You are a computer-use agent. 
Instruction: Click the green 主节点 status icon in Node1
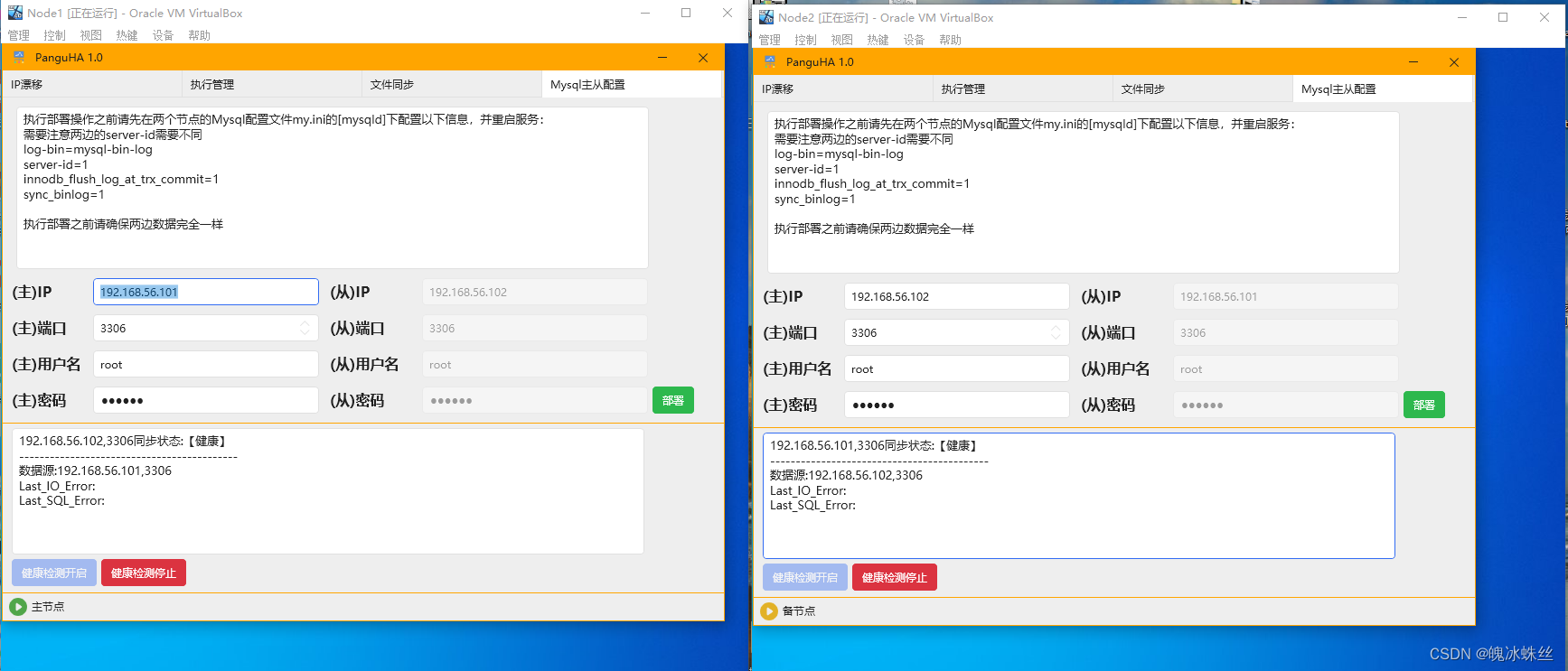(x=18, y=607)
